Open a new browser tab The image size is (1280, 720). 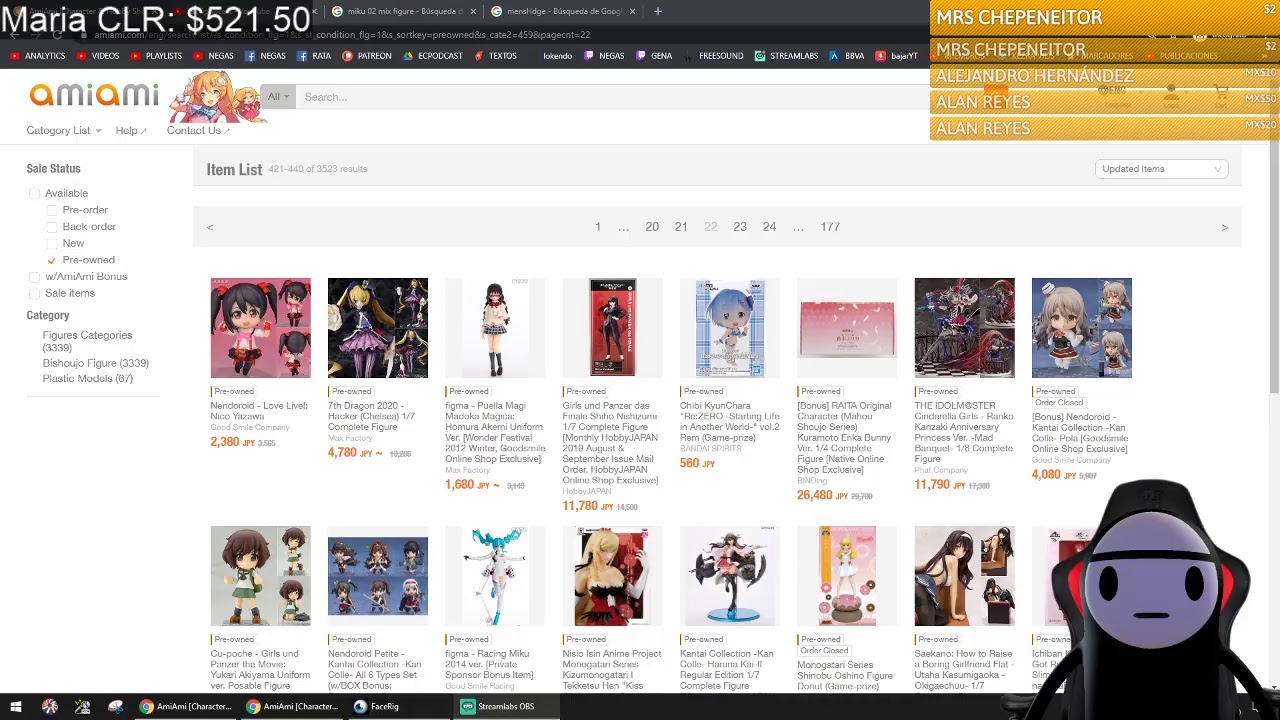pyautogui.click(x=657, y=11)
